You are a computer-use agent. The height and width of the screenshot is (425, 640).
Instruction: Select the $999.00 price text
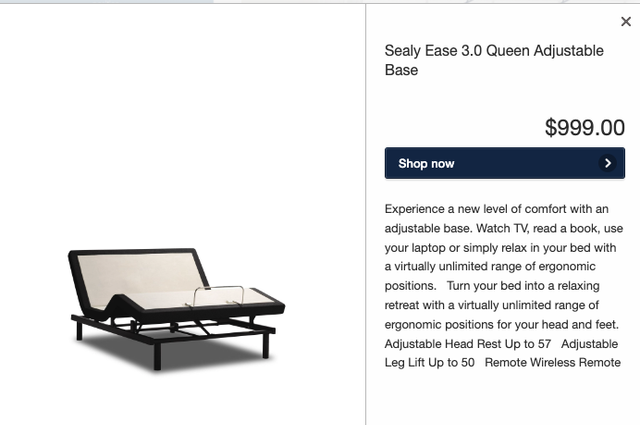click(x=584, y=127)
